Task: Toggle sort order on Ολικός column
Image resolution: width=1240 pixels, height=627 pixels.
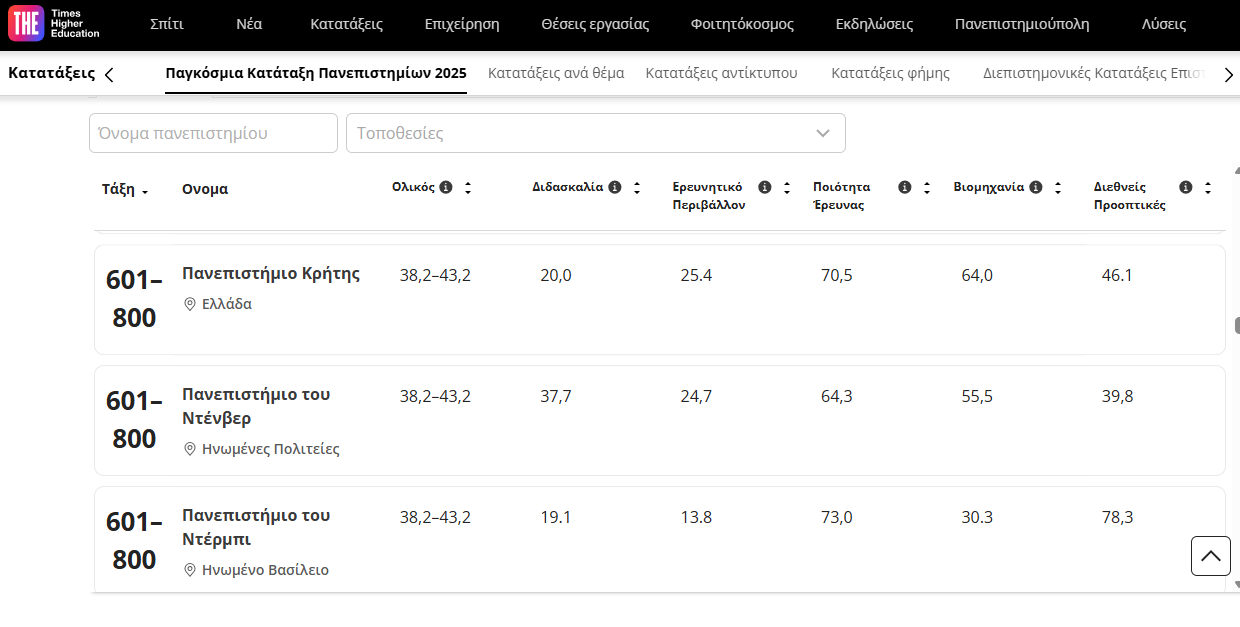Action: [467, 188]
